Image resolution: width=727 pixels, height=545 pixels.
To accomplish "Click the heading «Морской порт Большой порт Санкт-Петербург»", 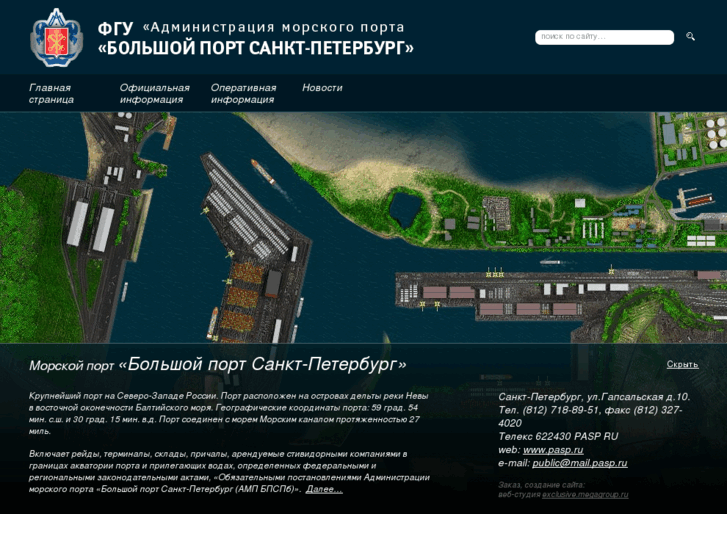I will [217, 365].
